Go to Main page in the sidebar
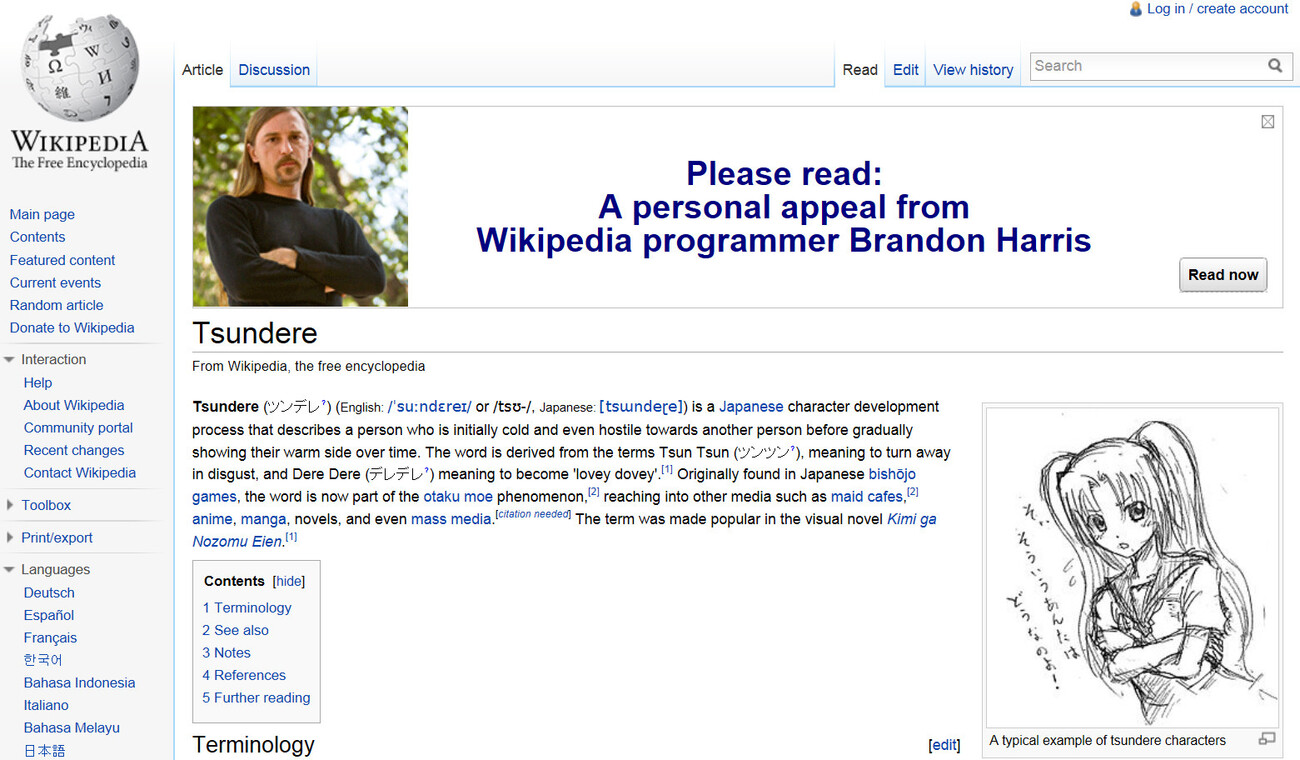Viewport: 1300px width, 760px height. click(42, 214)
